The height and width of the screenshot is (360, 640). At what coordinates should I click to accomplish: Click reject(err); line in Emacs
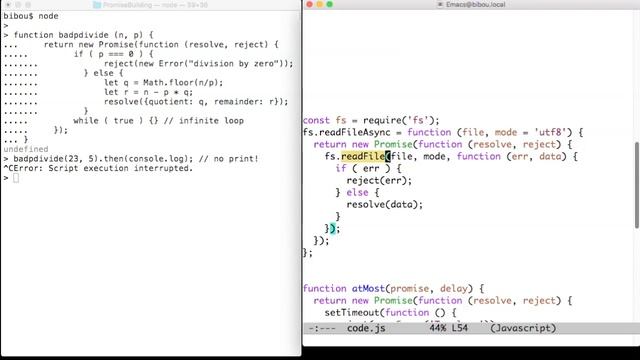[x=379, y=180]
